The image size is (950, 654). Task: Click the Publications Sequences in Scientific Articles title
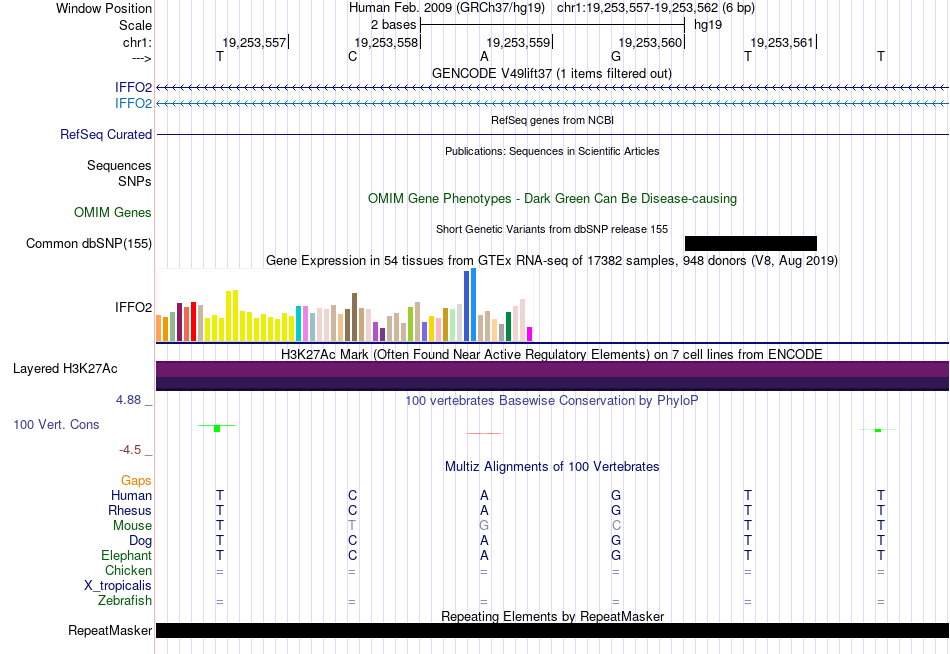[552, 151]
